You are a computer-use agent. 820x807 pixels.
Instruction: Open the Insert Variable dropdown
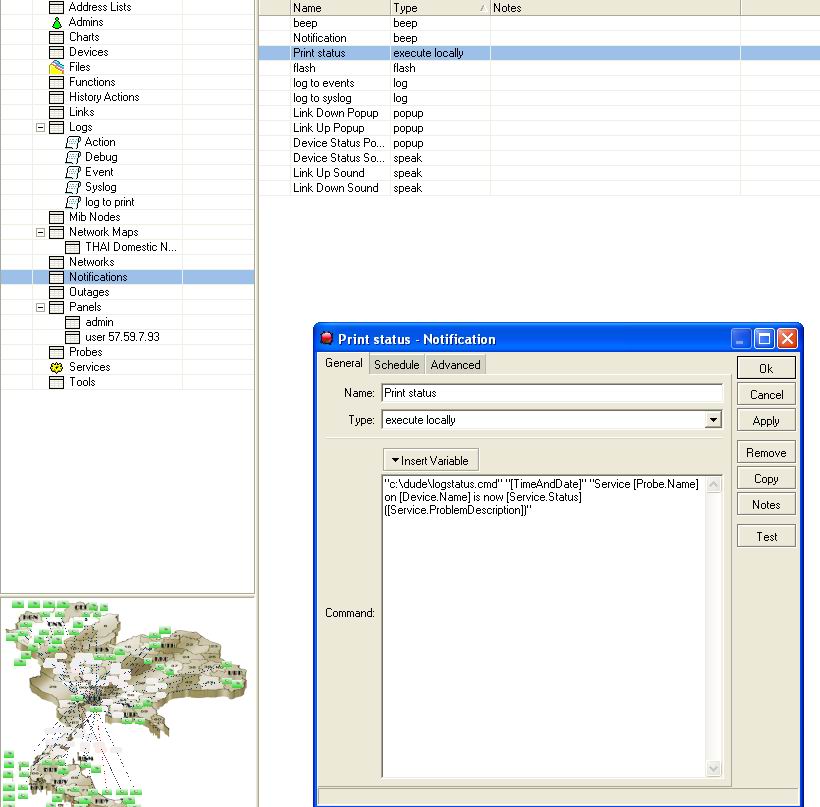(x=430, y=460)
